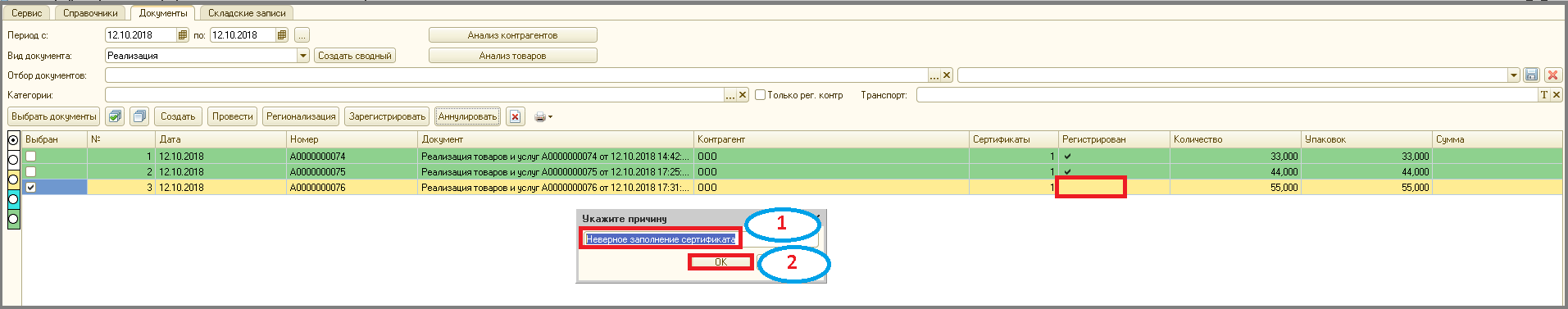Click Анализ товаров button
The width and height of the screenshot is (1568, 309).
pos(512,56)
